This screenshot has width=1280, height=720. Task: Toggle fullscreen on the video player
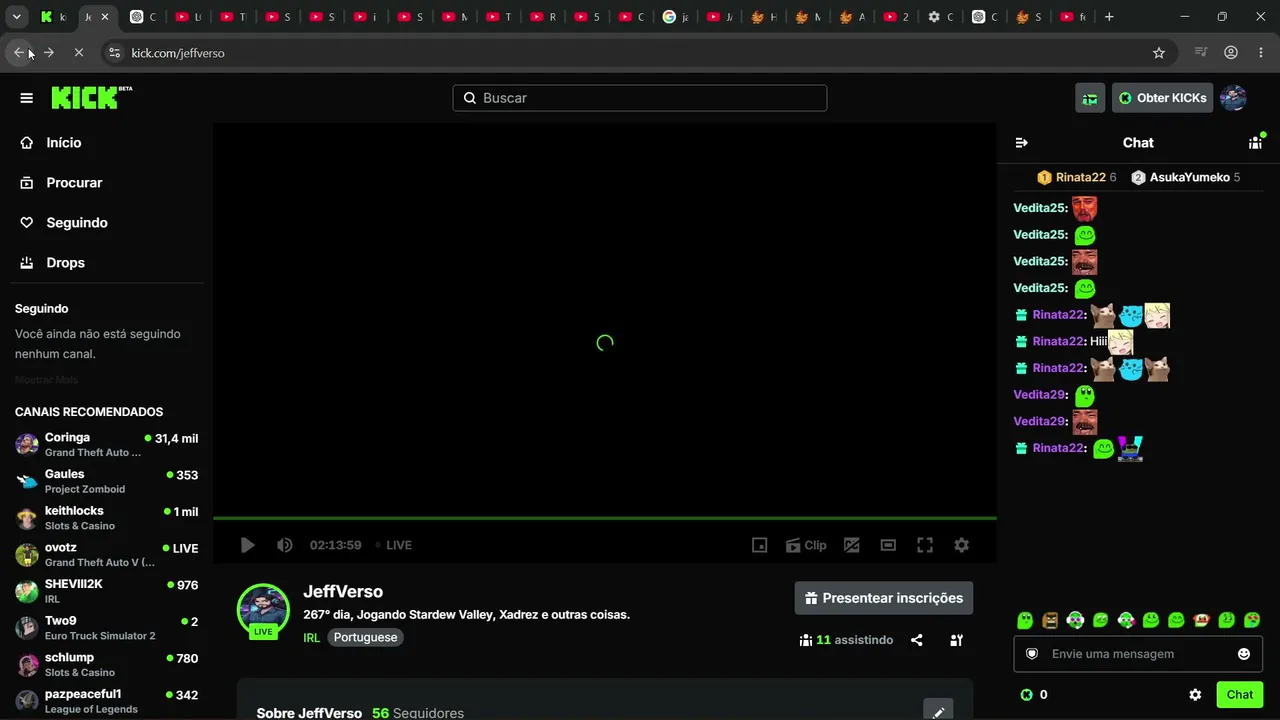[x=925, y=545]
